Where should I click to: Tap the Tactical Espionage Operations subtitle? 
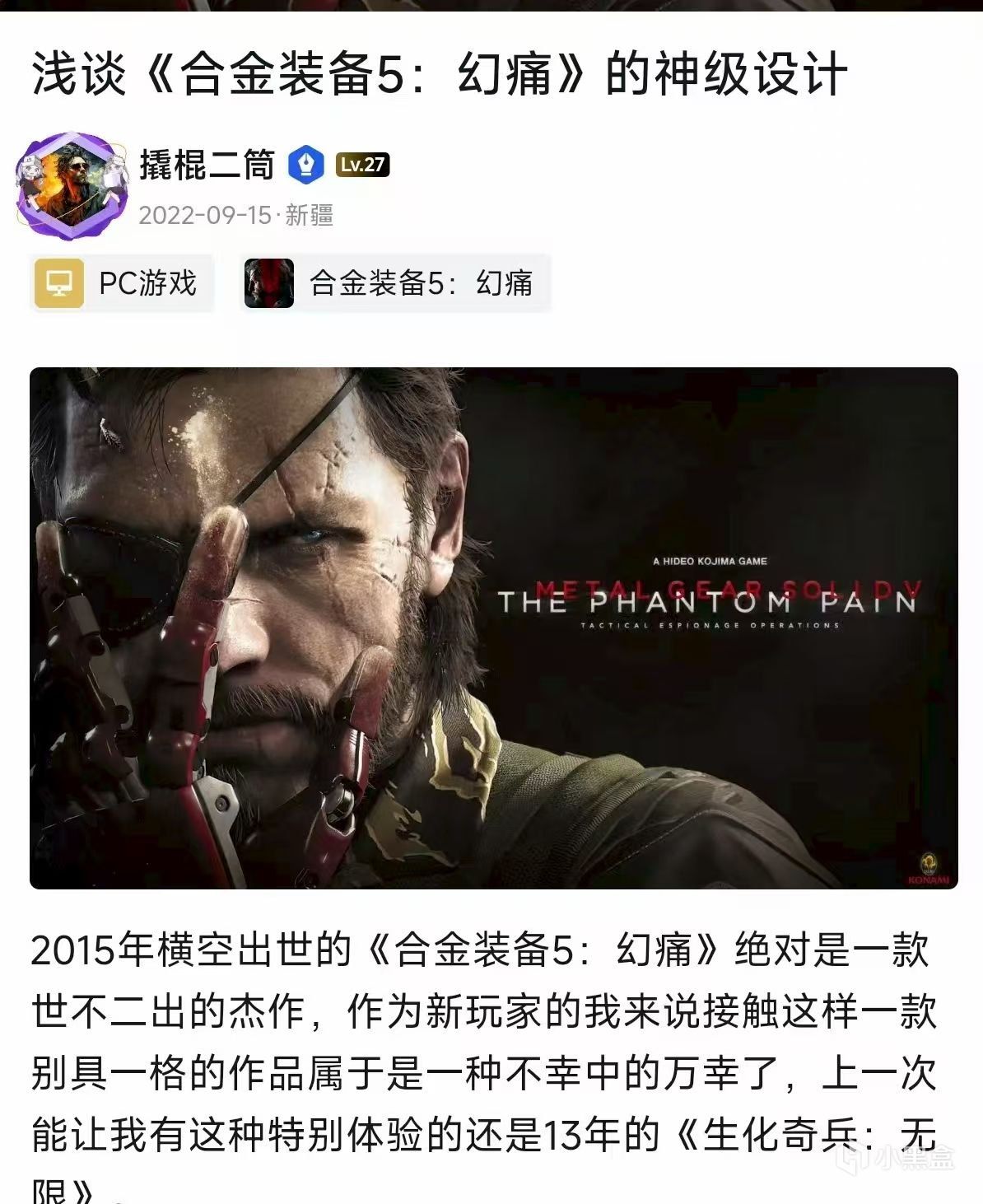(710, 625)
